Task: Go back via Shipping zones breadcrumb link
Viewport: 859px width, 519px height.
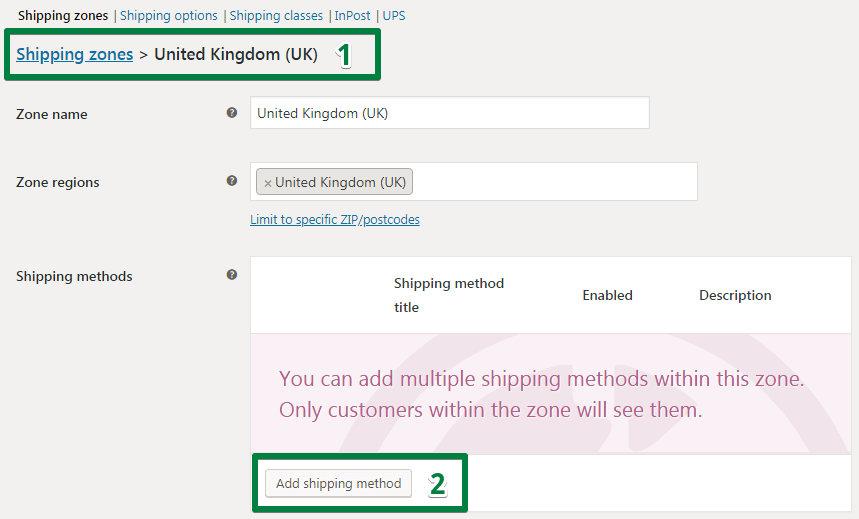Action: (x=75, y=54)
